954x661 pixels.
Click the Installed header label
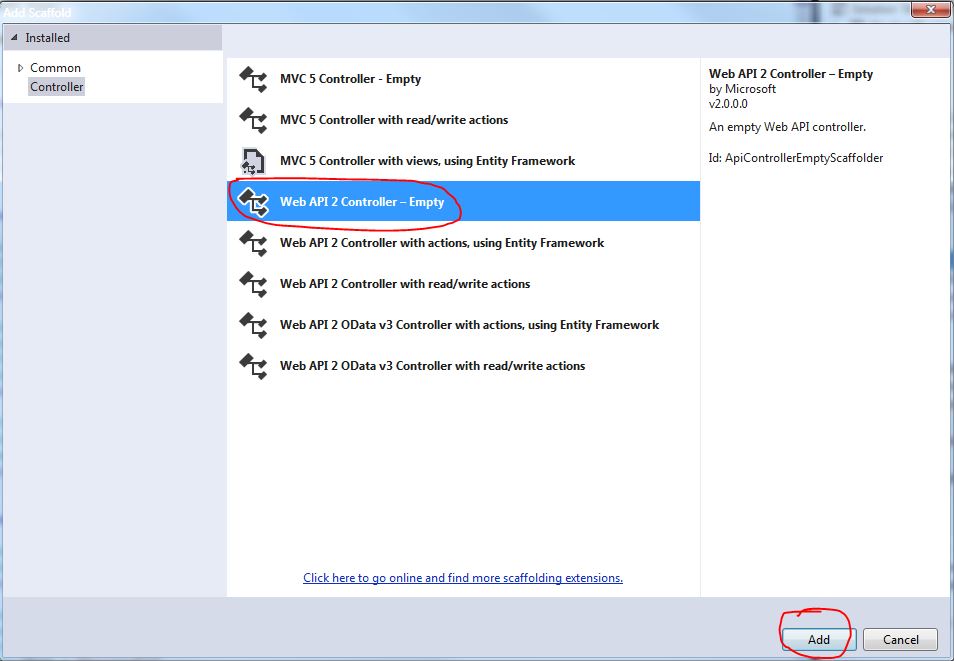tap(47, 38)
